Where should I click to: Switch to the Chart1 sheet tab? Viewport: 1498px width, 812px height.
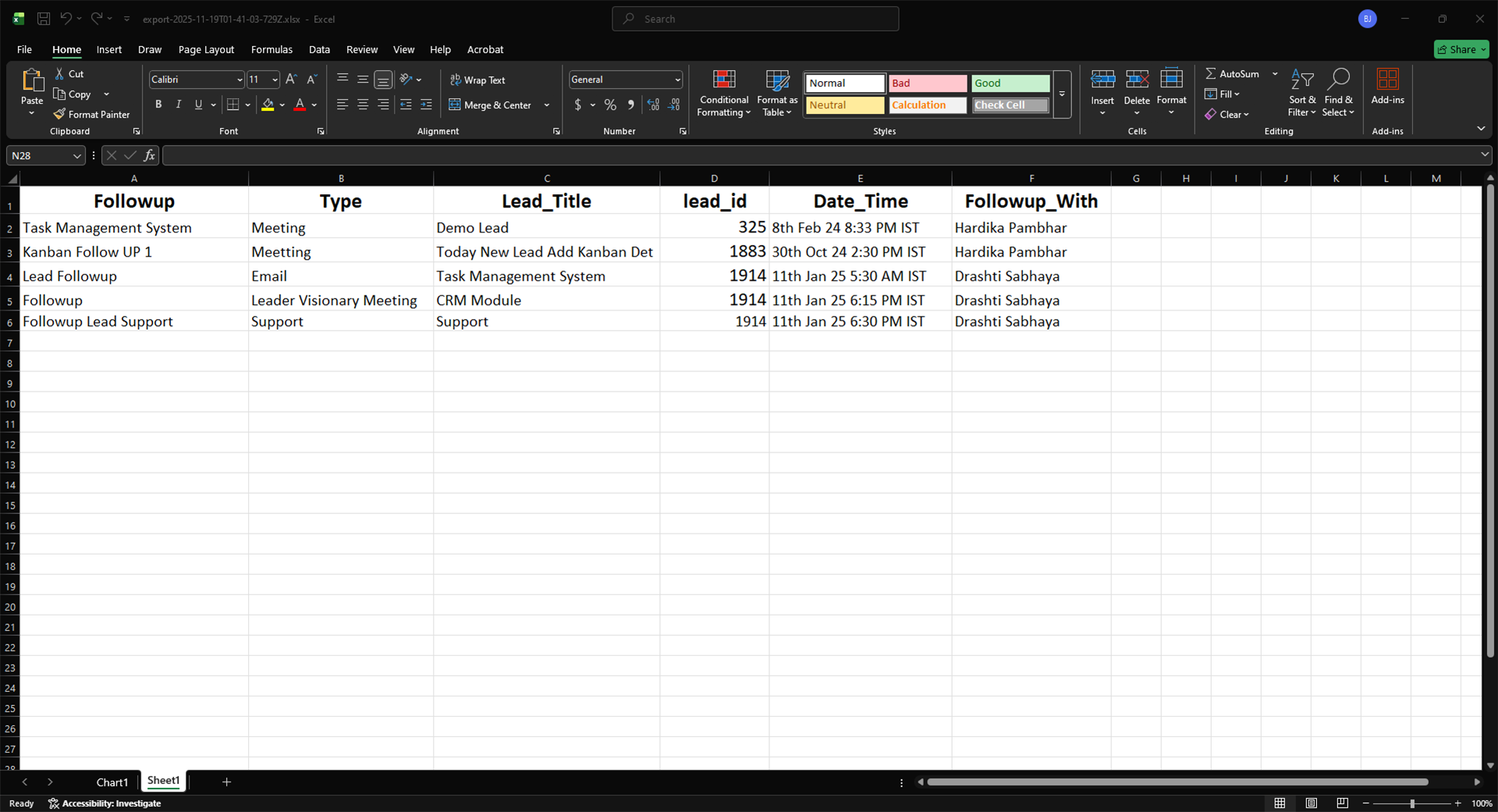point(112,782)
